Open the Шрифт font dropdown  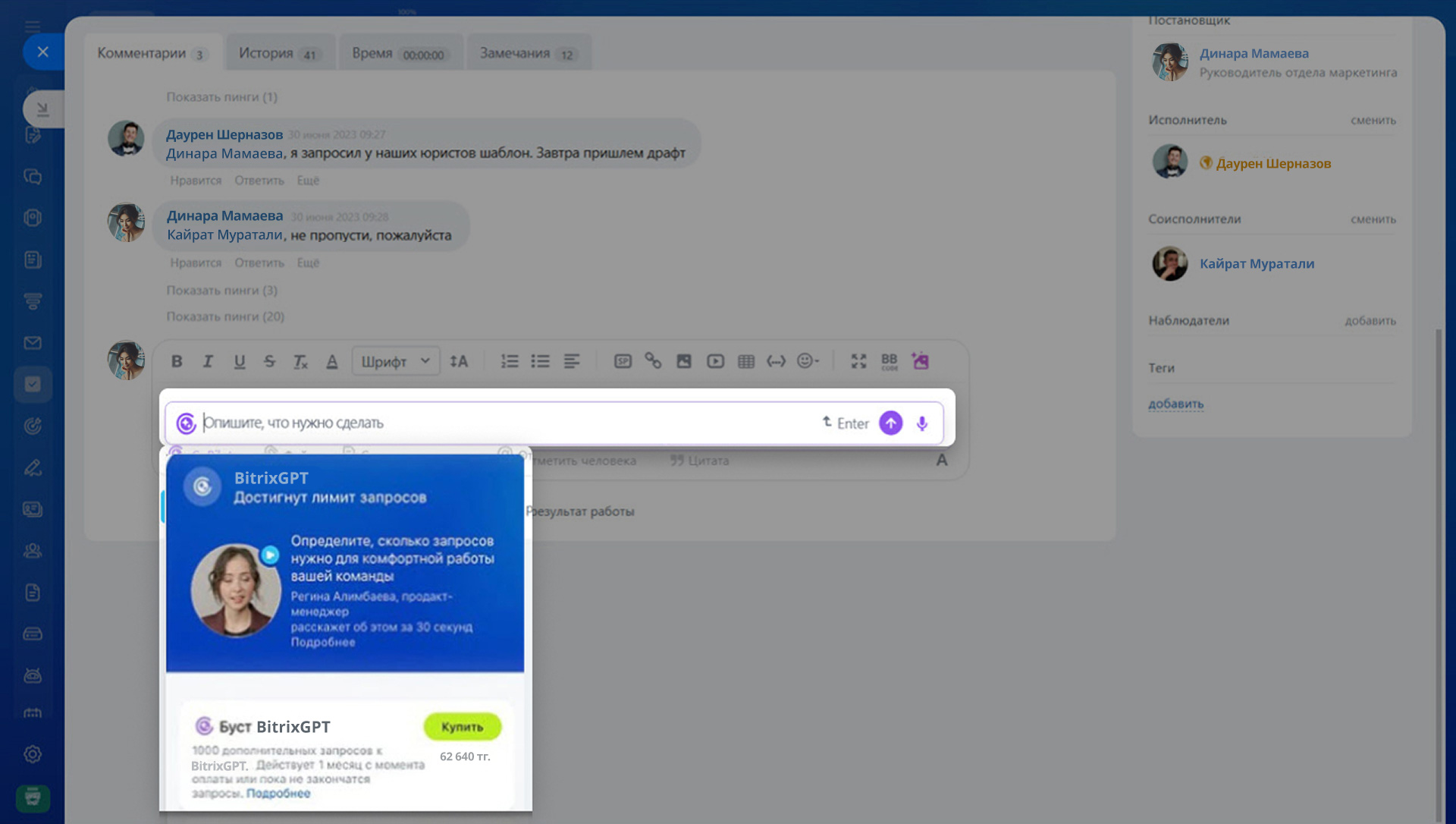395,362
